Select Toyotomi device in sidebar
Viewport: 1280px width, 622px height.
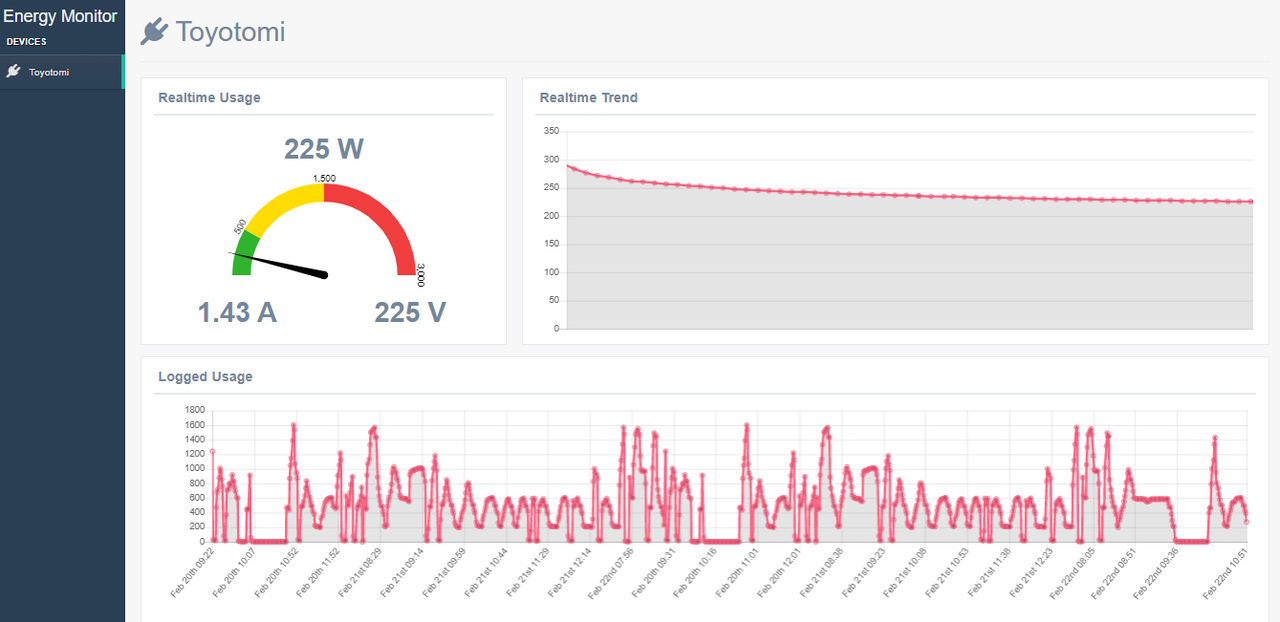pyautogui.click(x=61, y=72)
